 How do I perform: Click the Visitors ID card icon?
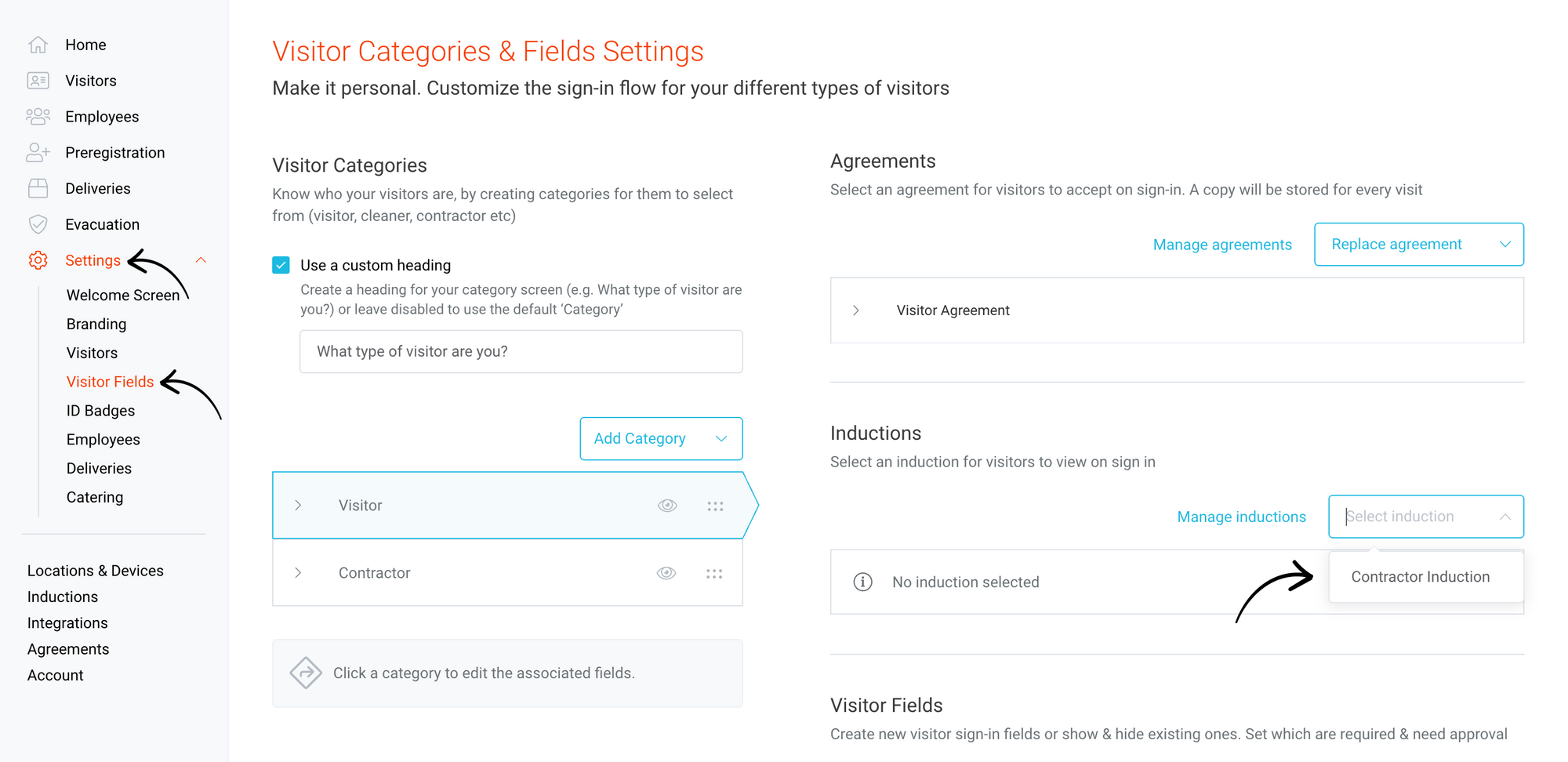click(38, 81)
